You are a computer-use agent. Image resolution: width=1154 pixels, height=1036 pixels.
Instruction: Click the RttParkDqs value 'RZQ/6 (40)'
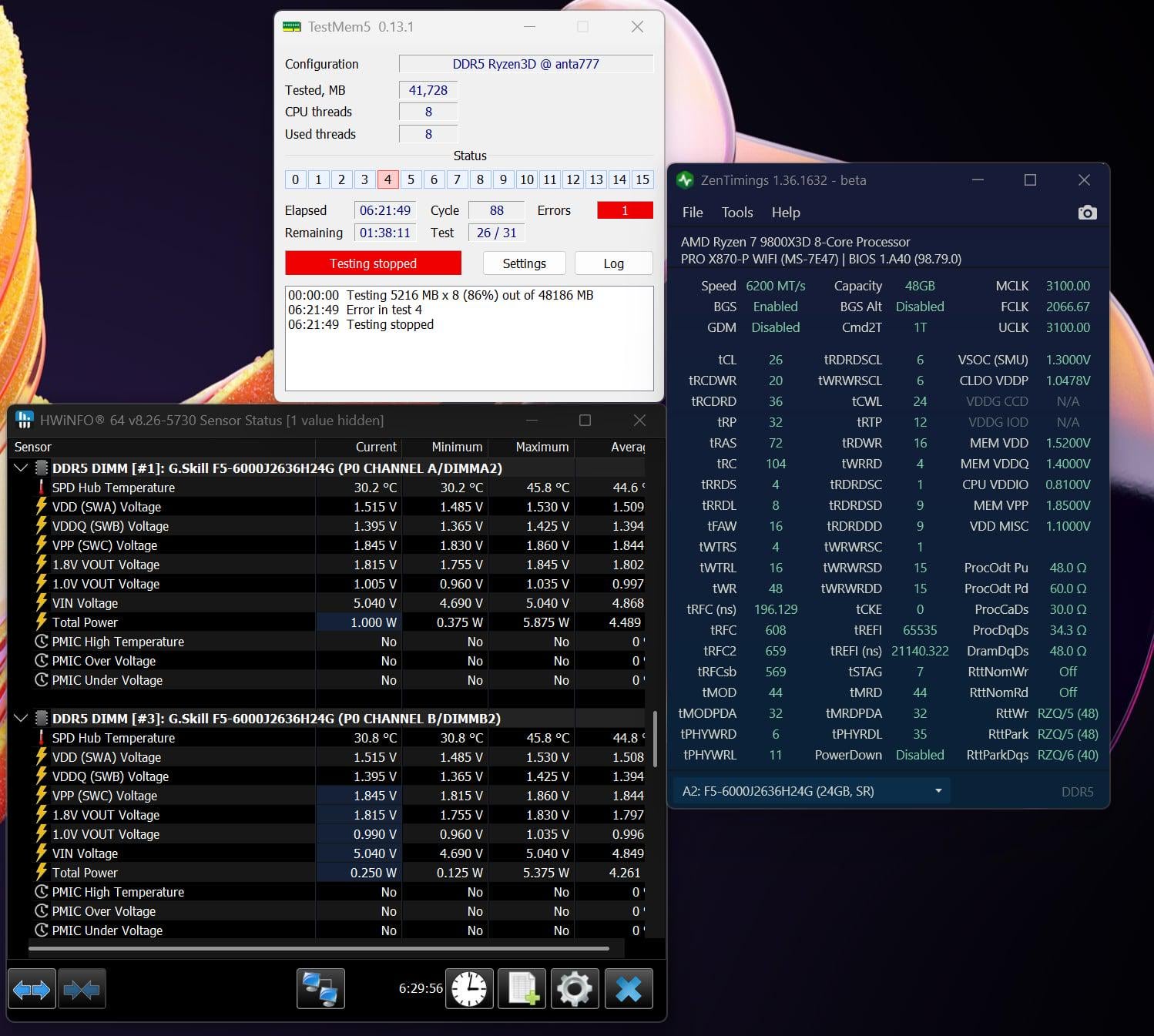coord(1068,755)
